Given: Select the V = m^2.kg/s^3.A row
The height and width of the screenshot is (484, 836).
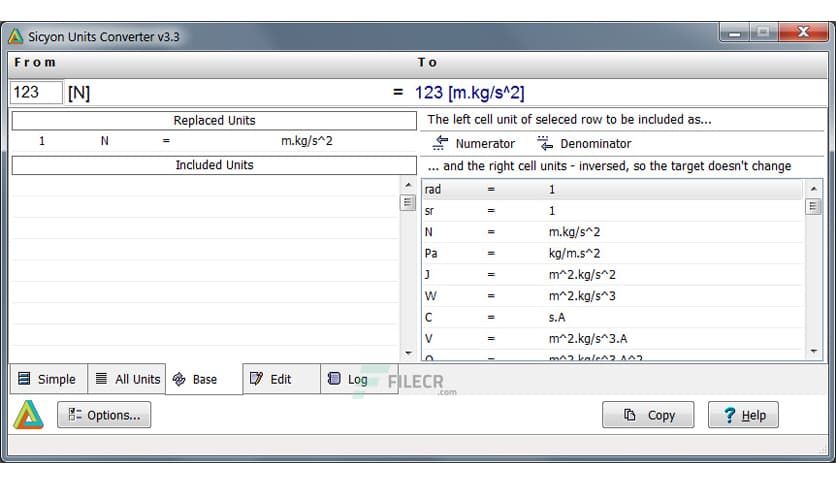Looking at the screenshot, I should pyautogui.click(x=612, y=338).
